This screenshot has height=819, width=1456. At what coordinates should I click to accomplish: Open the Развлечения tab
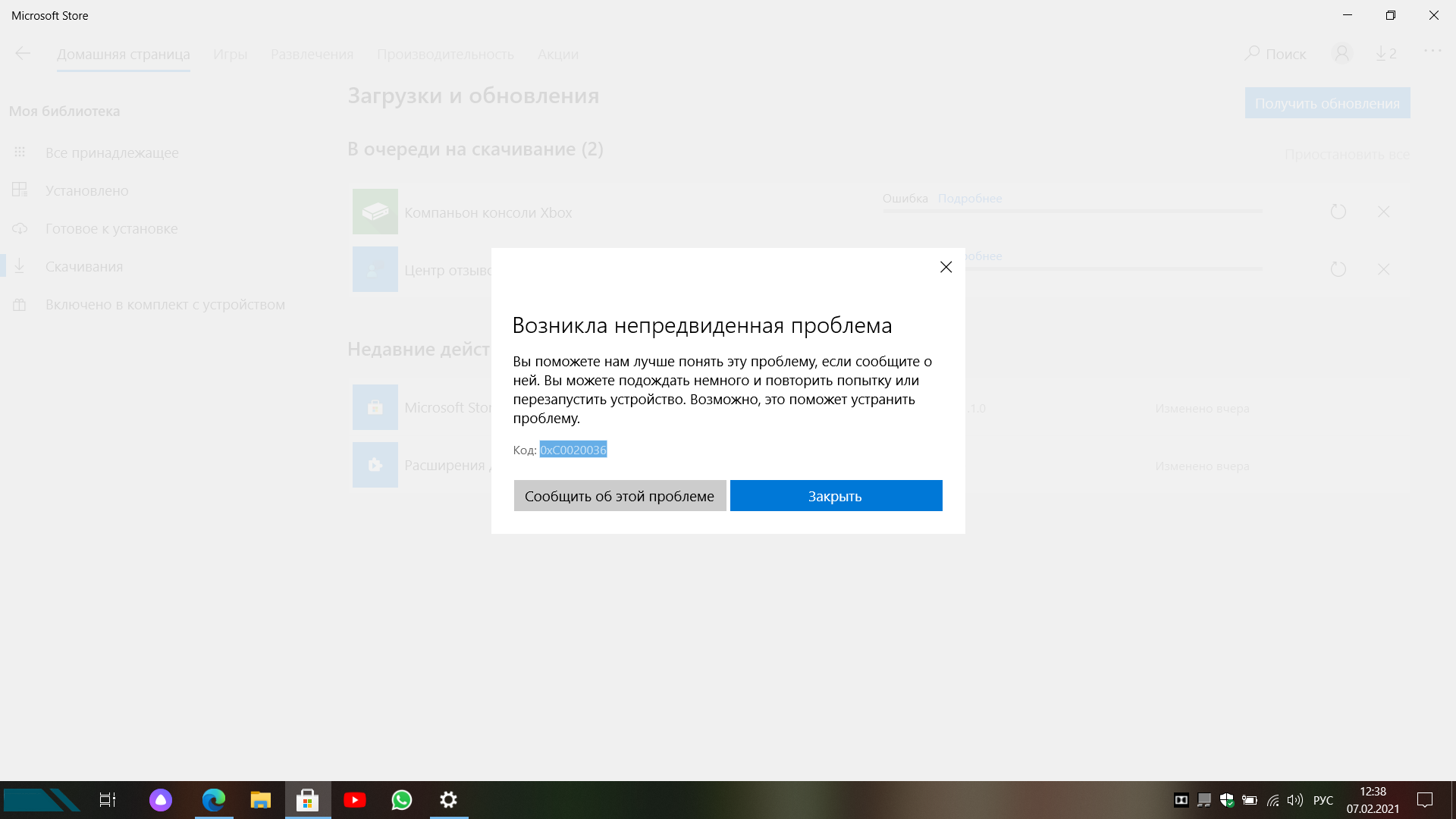click(312, 55)
